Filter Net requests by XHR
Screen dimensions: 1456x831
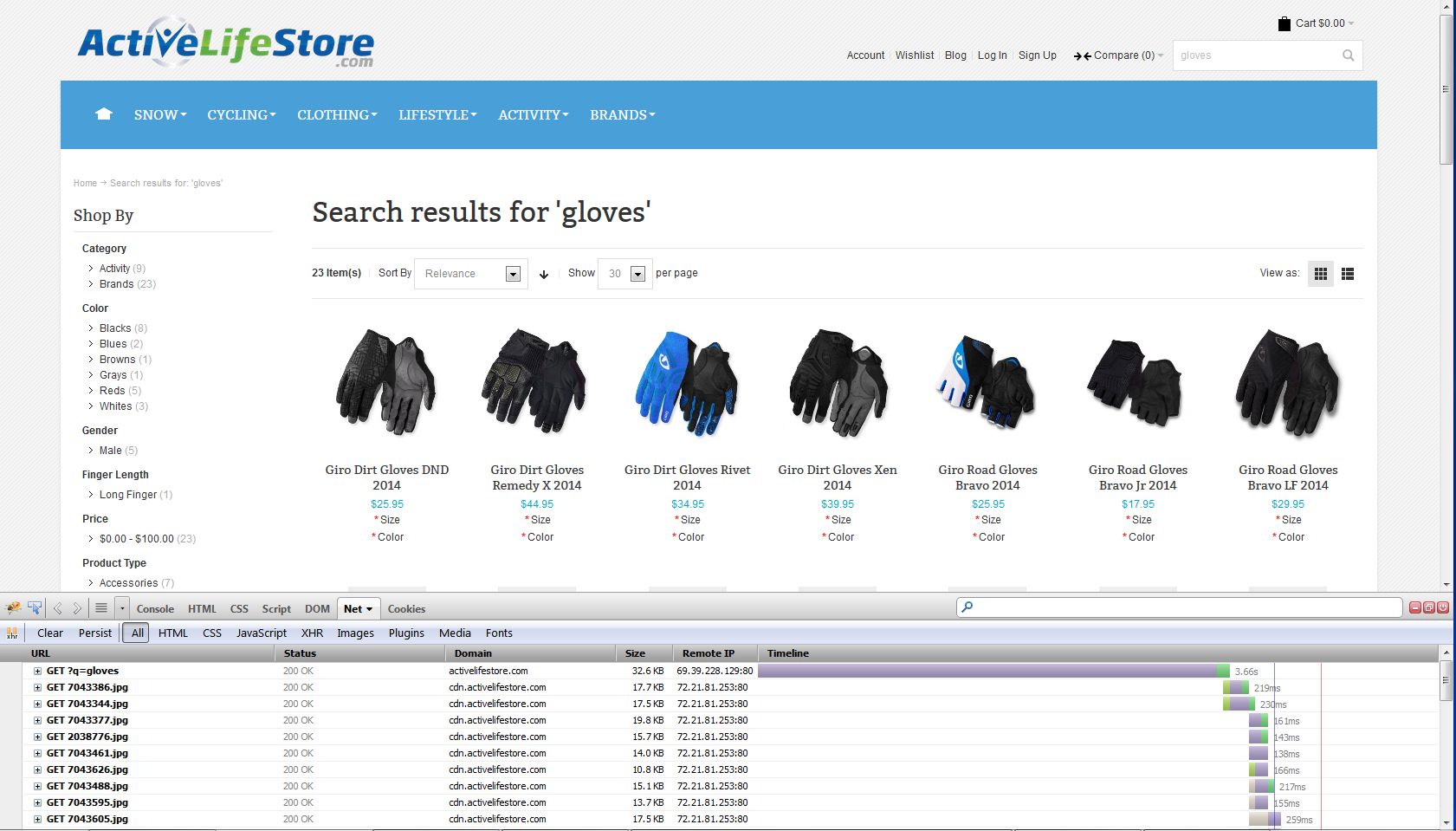(x=312, y=633)
